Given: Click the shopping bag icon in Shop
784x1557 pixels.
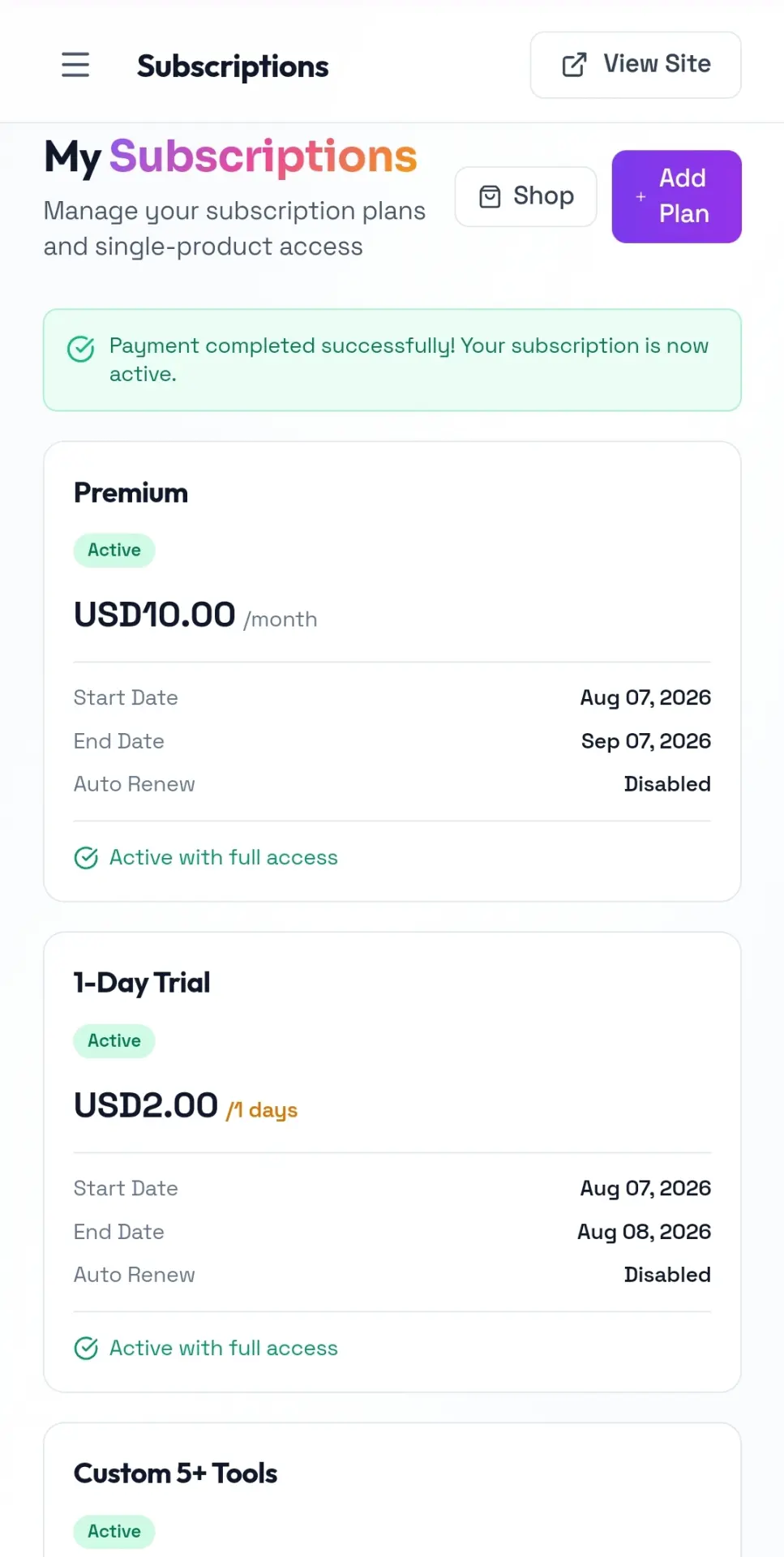Looking at the screenshot, I should pyautogui.click(x=490, y=196).
